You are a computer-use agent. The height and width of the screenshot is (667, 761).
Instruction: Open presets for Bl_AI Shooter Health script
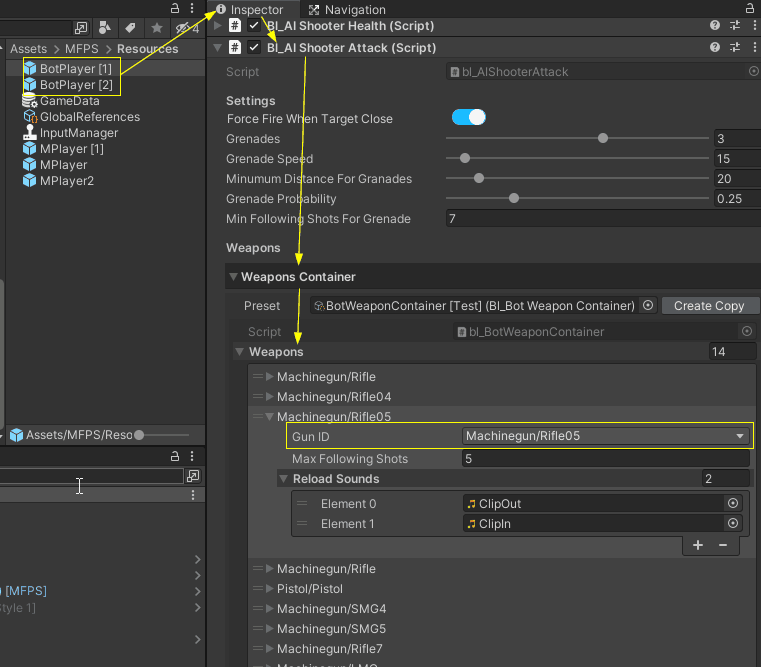pos(736,25)
